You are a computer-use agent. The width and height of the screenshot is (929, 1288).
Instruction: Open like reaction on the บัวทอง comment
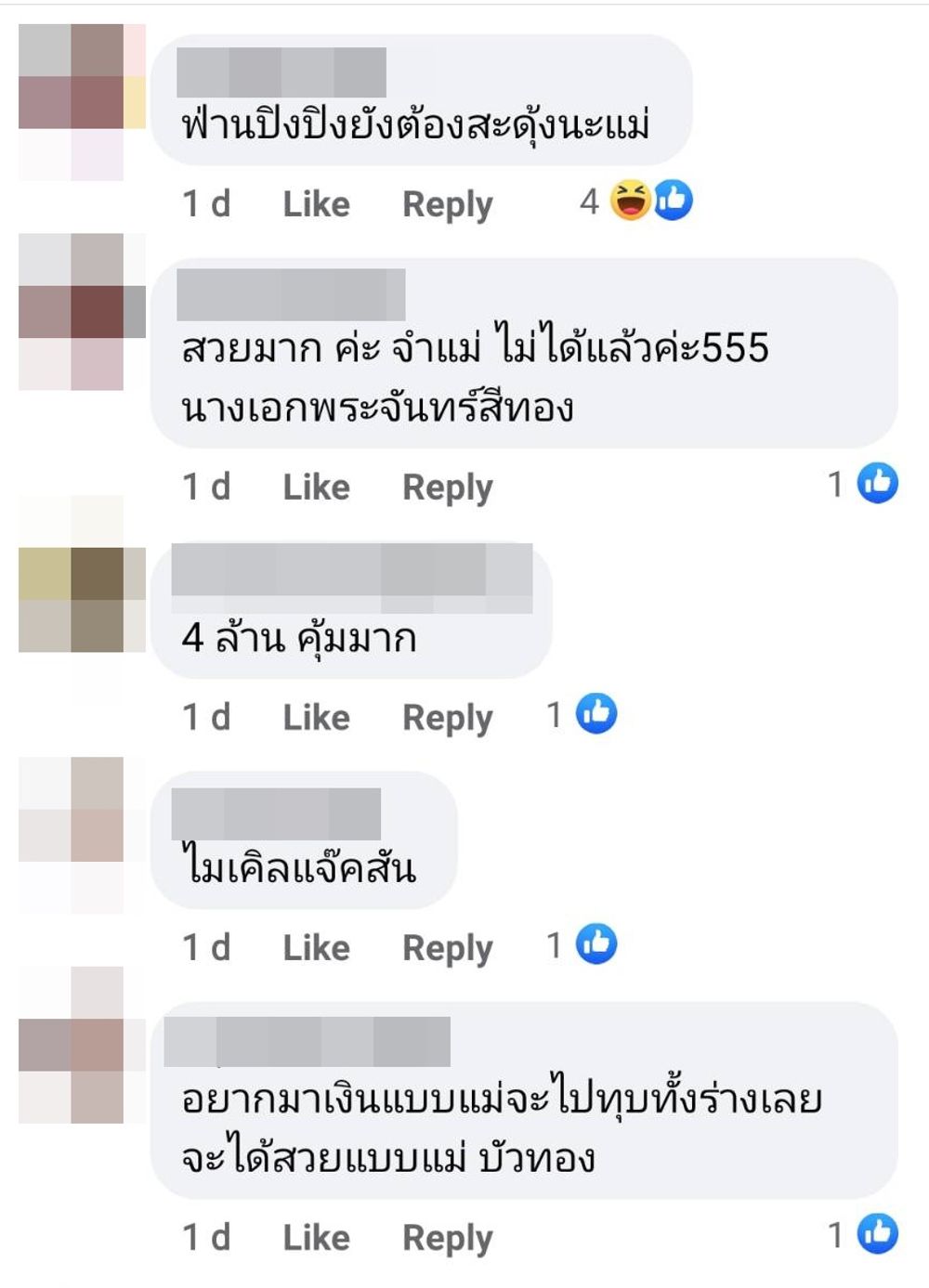pos(877,1233)
